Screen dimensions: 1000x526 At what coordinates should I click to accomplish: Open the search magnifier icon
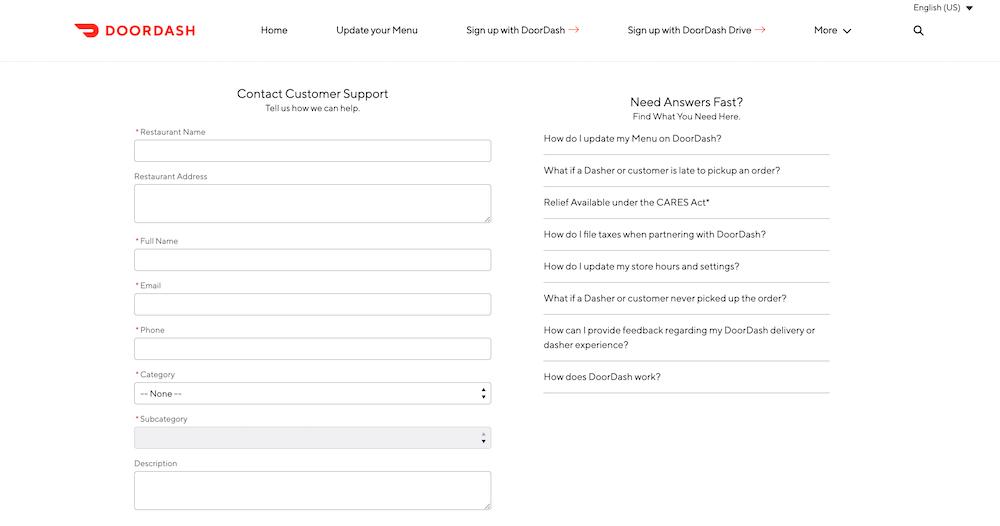[x=918, y=30]
